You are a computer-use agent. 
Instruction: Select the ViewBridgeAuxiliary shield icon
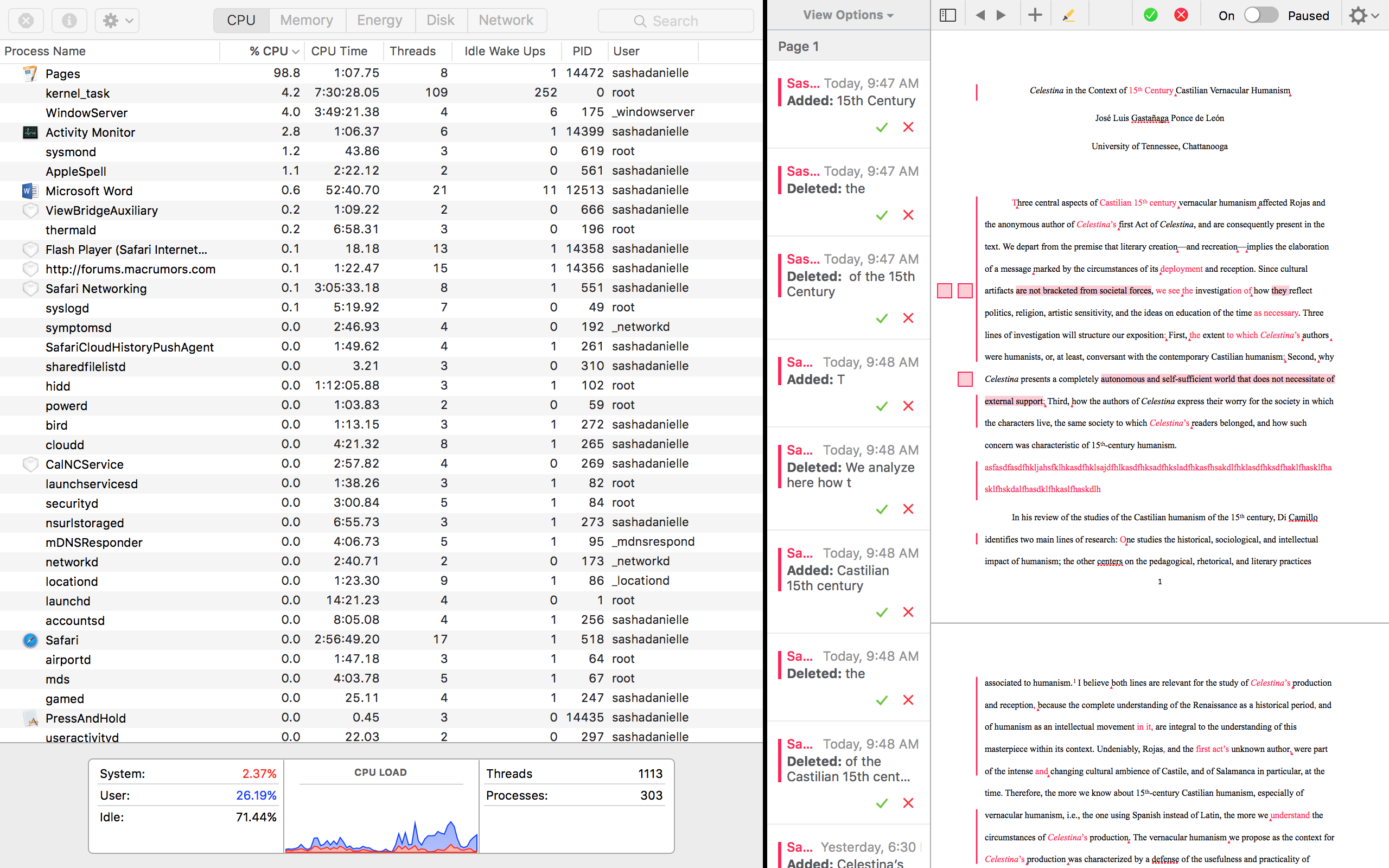(x=30, y=210)
